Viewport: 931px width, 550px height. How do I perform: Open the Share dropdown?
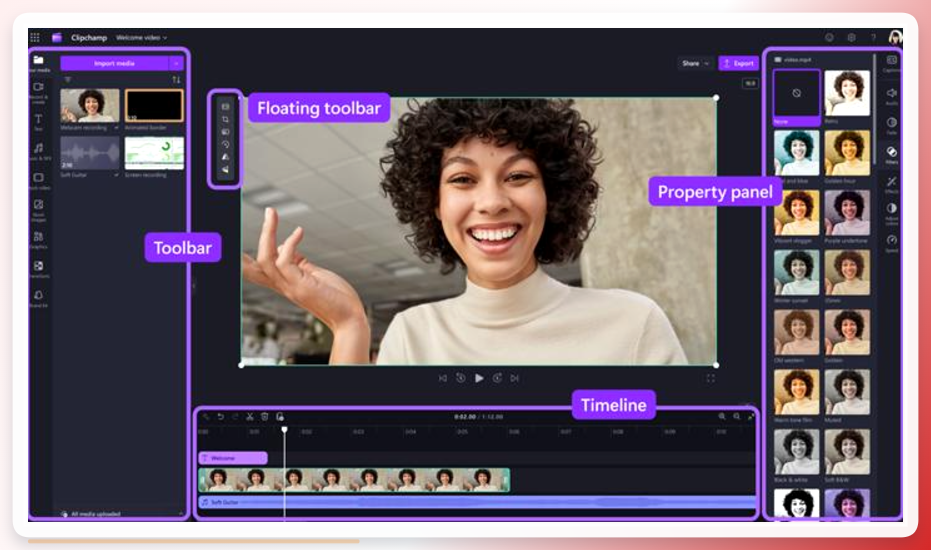(695, 63)
